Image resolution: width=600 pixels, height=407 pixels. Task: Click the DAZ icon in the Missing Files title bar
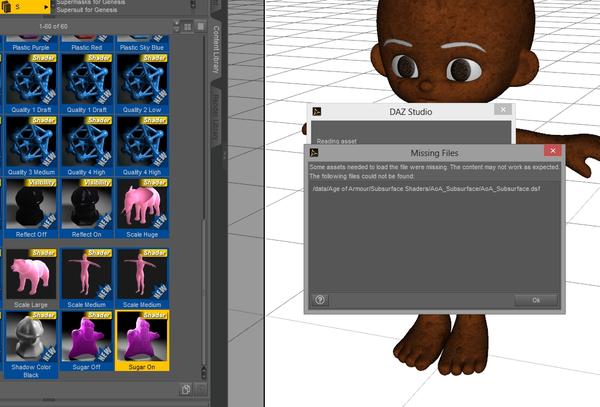[314, 153]
